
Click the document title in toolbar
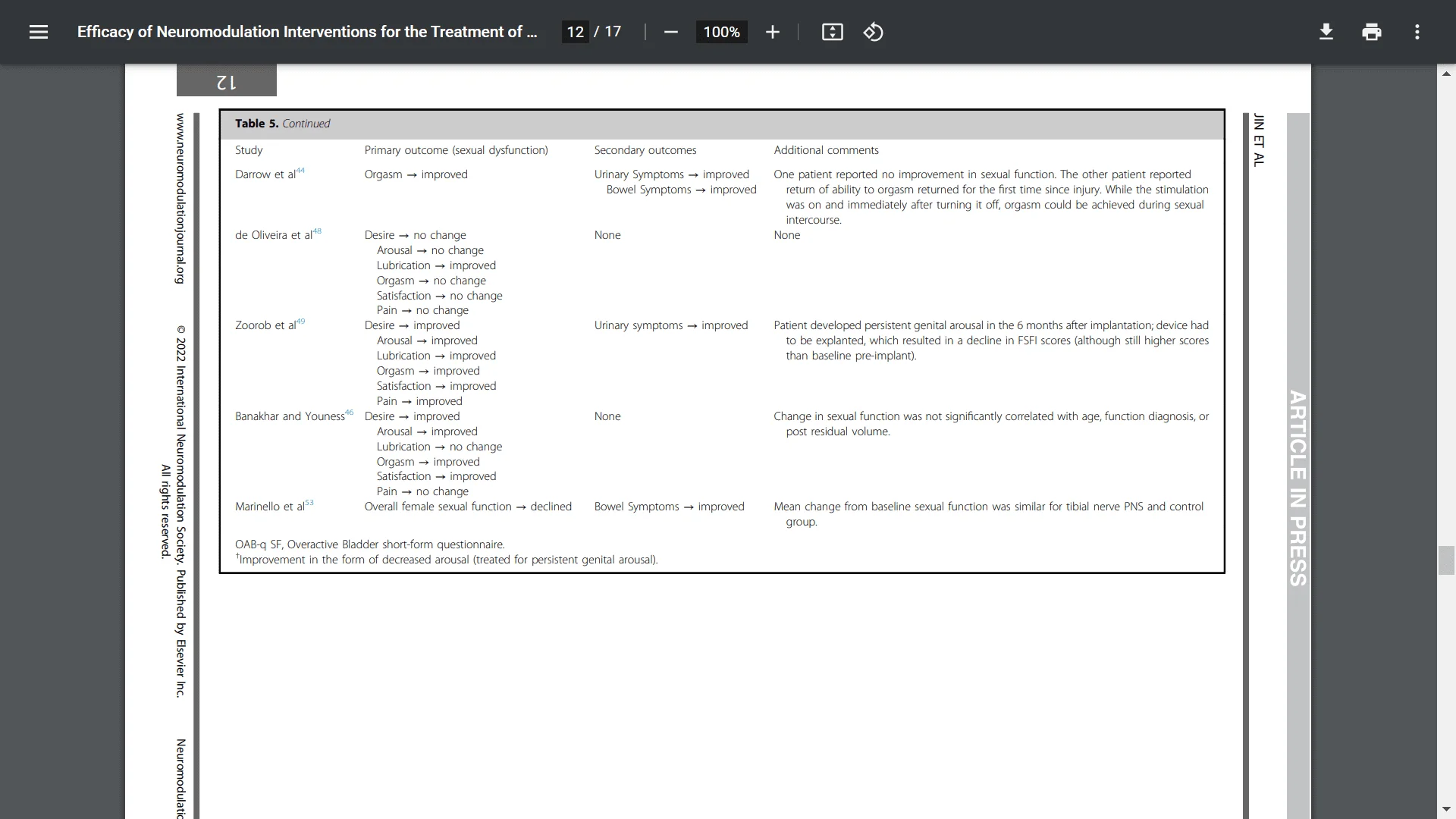coord(307,32)
